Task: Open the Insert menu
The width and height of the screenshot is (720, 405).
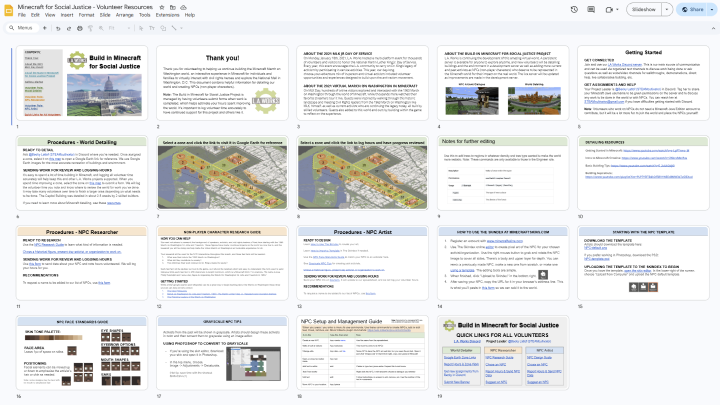Action: [67, 15]
